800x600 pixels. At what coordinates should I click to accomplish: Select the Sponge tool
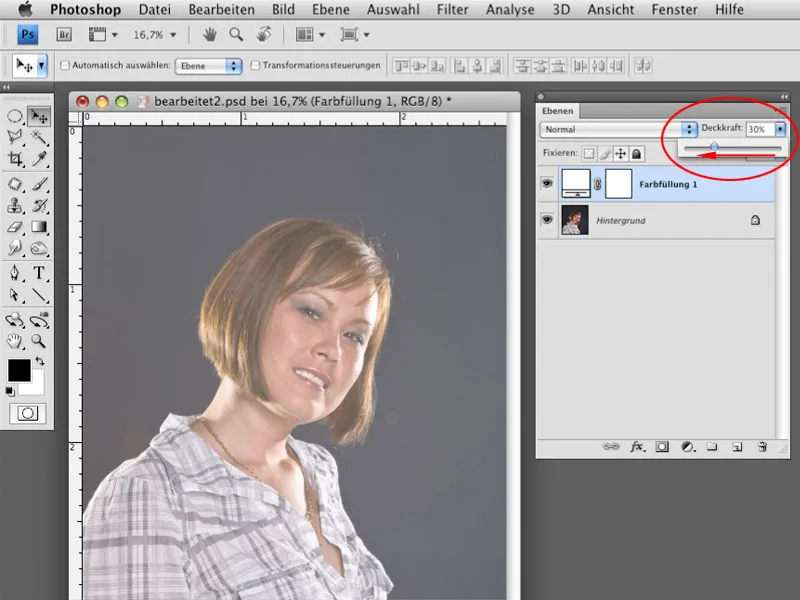39,248
